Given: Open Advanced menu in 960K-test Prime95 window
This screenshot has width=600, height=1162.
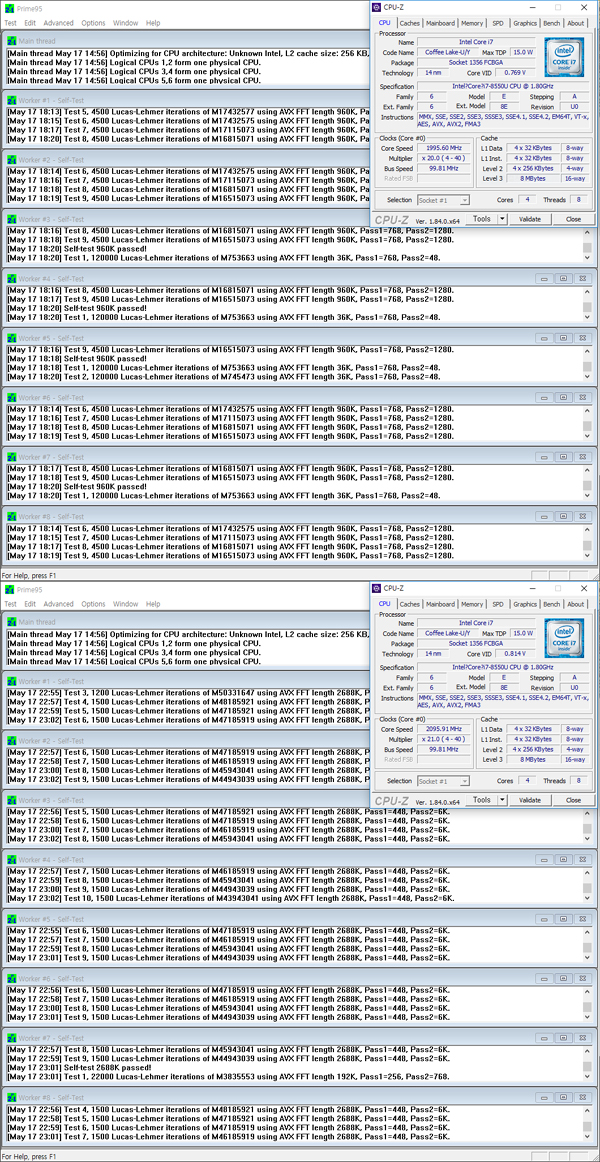Looking at the screenshot, I should tap(59, 23).
